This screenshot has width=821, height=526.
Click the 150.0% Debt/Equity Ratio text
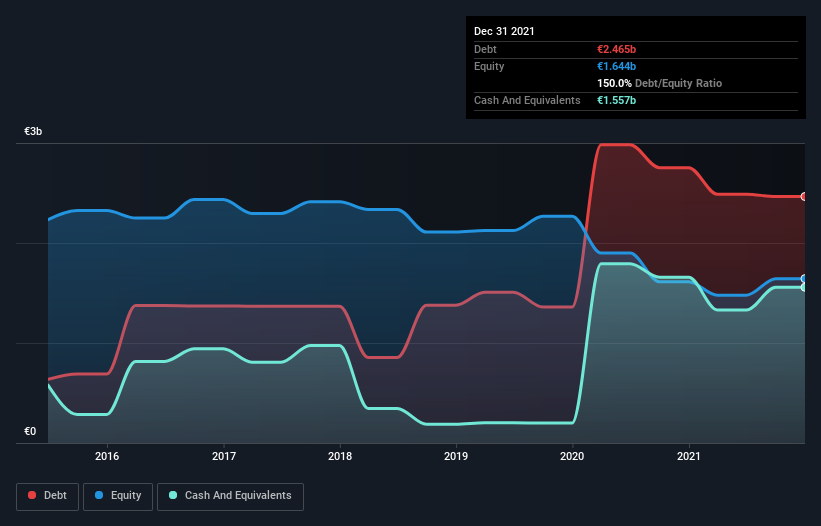pyautogui.click(x=659, y=83)
